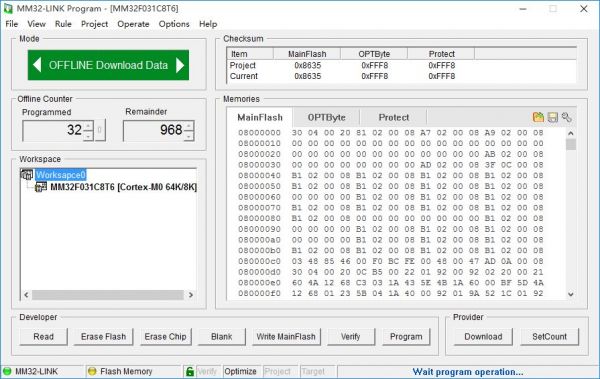Click the Erase Chip button
Viewport: 600px width, 379px height.
[165, 337]
